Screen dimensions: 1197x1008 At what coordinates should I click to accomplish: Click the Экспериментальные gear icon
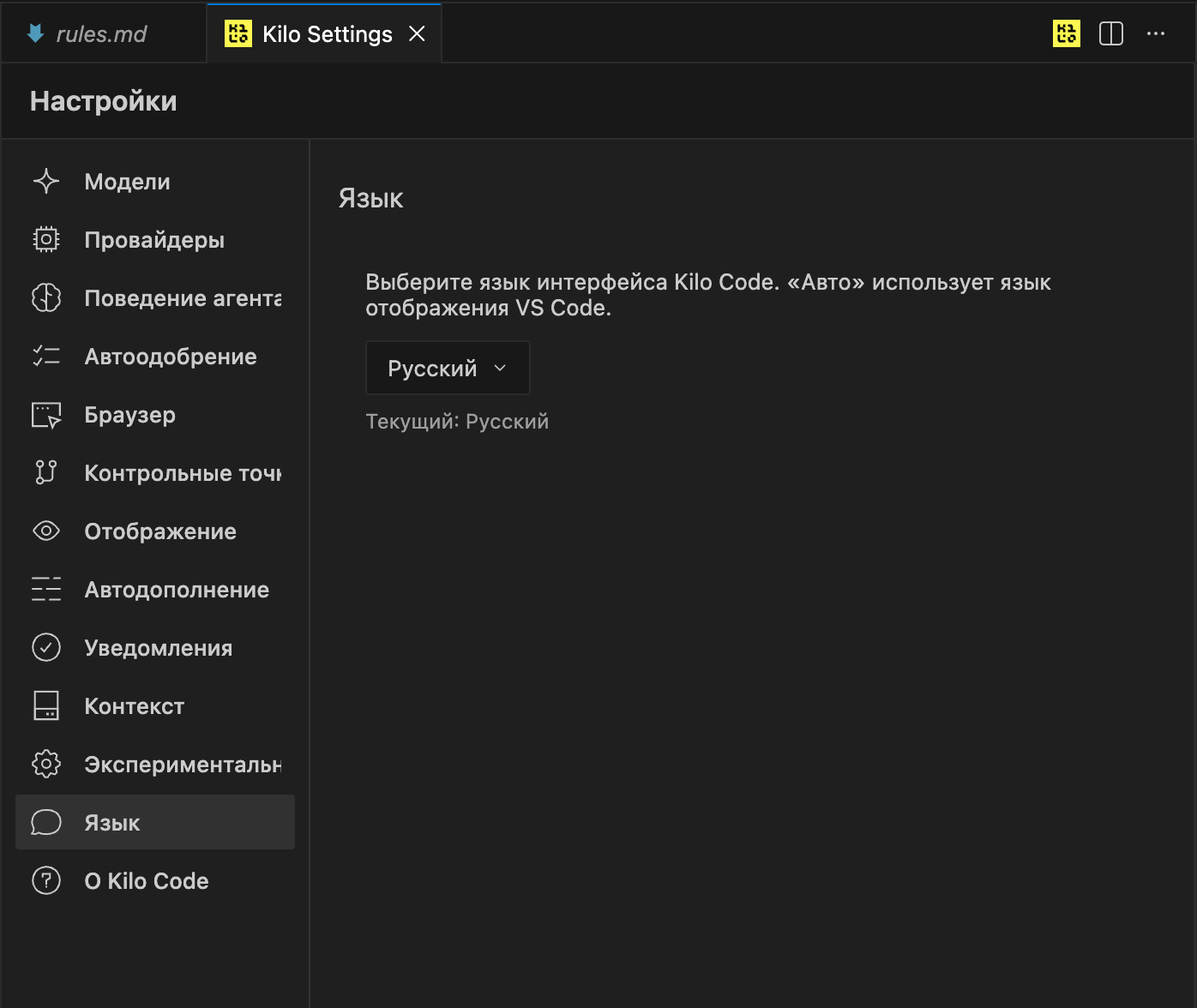46,764
